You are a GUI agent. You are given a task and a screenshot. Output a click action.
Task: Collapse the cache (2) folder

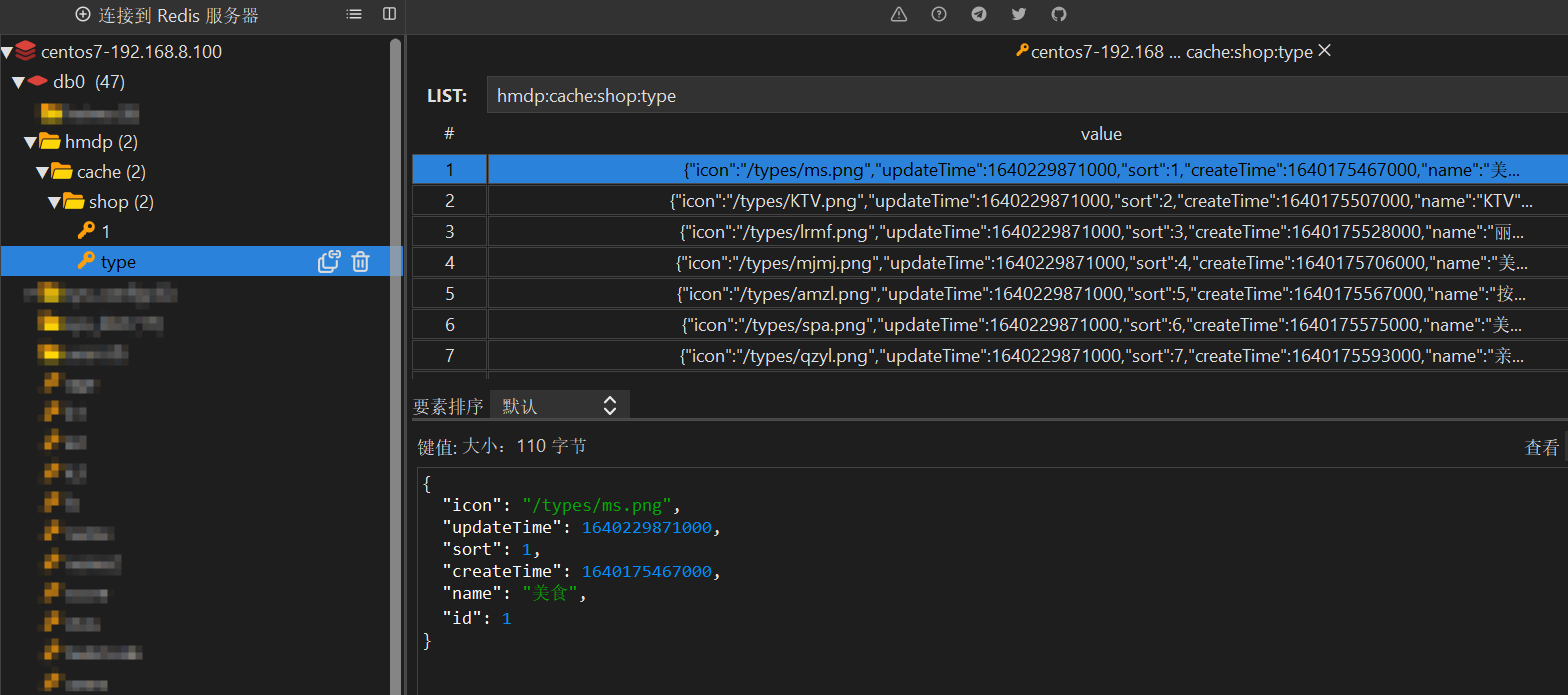coord(42,172)
